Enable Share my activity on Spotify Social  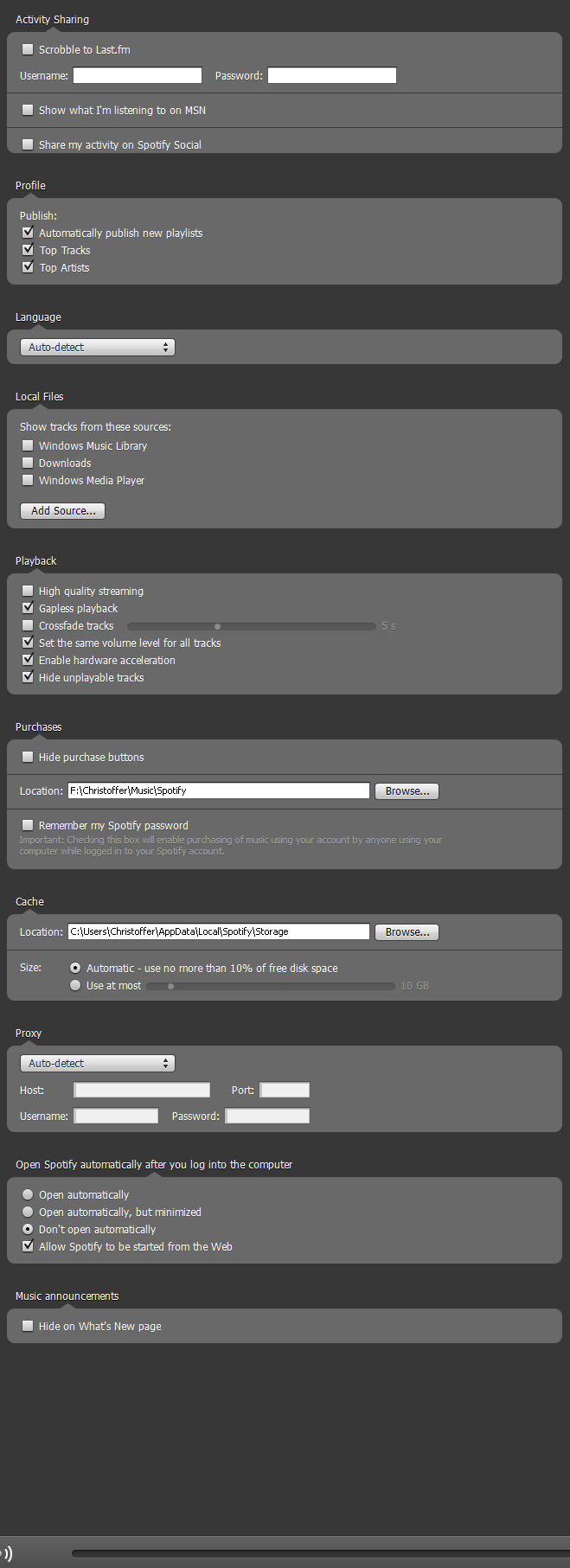click(28, 144)
